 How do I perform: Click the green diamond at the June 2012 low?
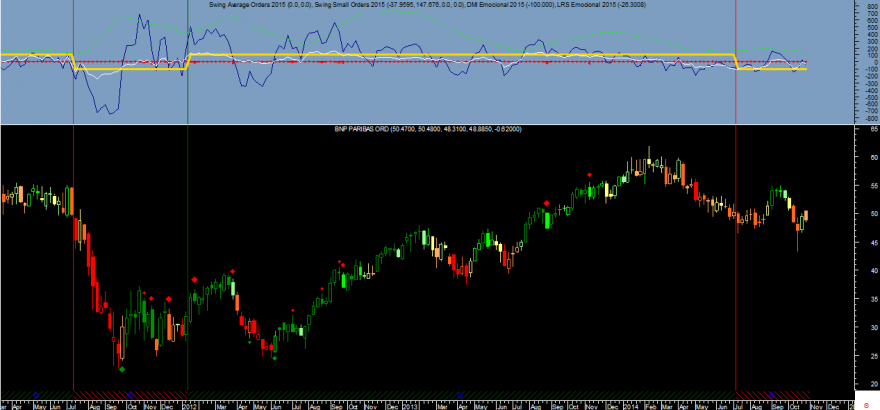click(x=274, y=358)
